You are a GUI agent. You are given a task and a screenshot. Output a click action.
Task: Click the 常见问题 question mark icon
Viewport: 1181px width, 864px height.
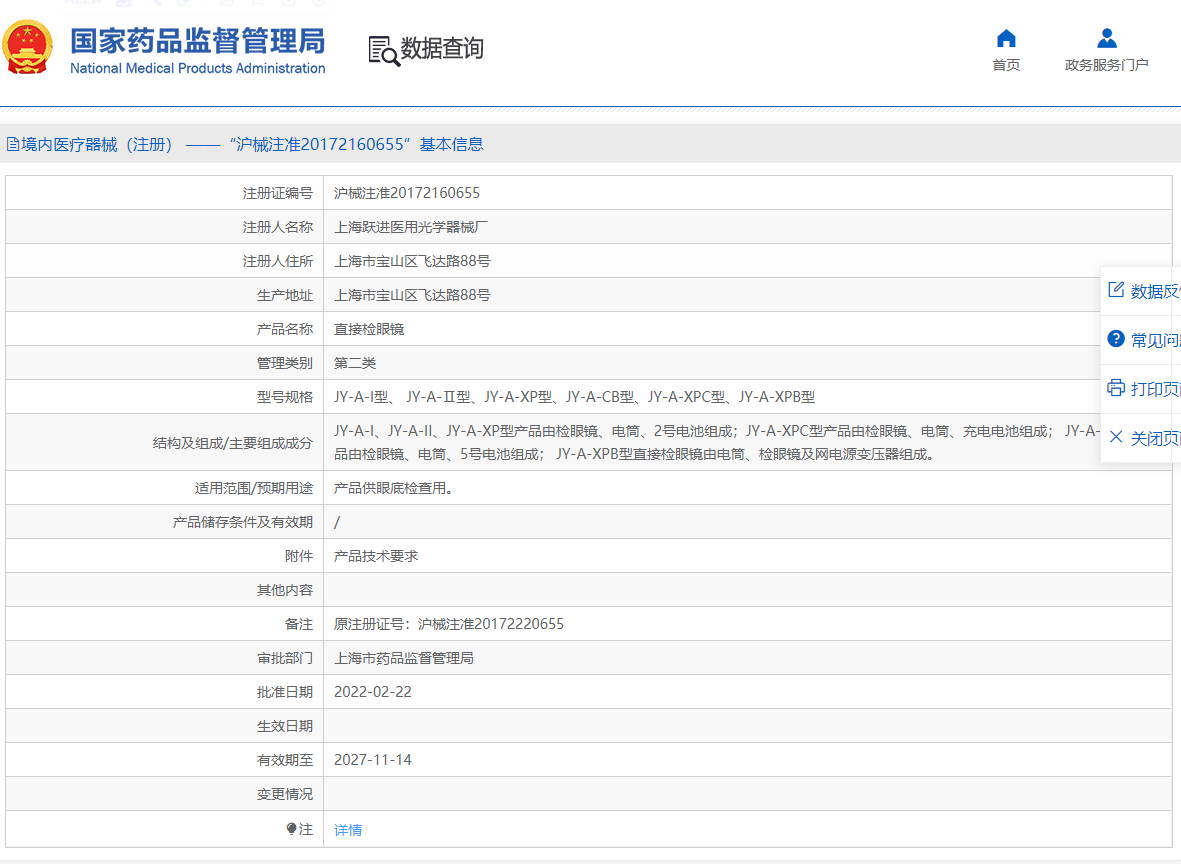pyautogui.click(x=1116, y=339)
